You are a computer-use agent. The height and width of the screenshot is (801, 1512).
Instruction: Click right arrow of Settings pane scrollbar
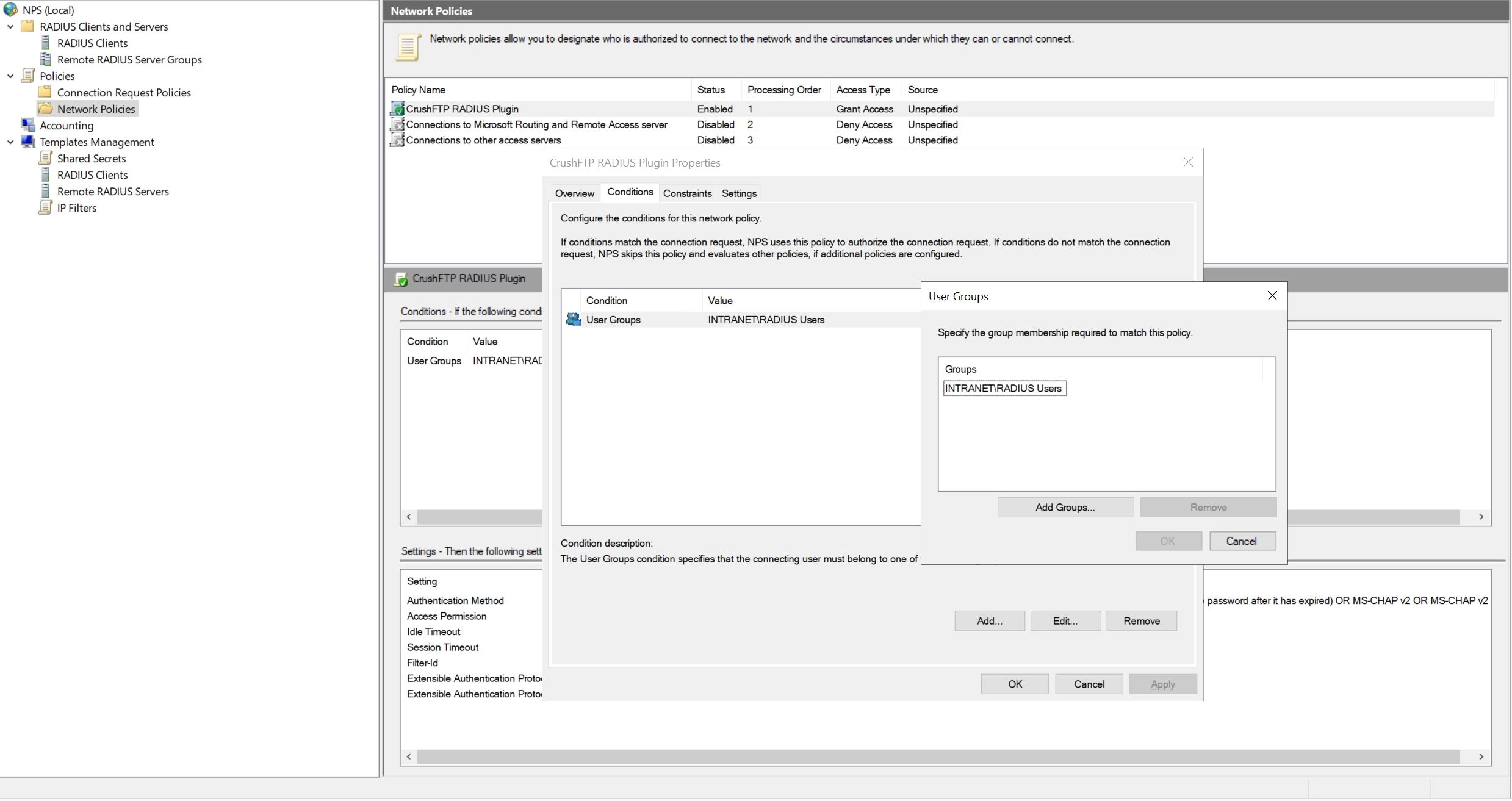pos(1481,756)
